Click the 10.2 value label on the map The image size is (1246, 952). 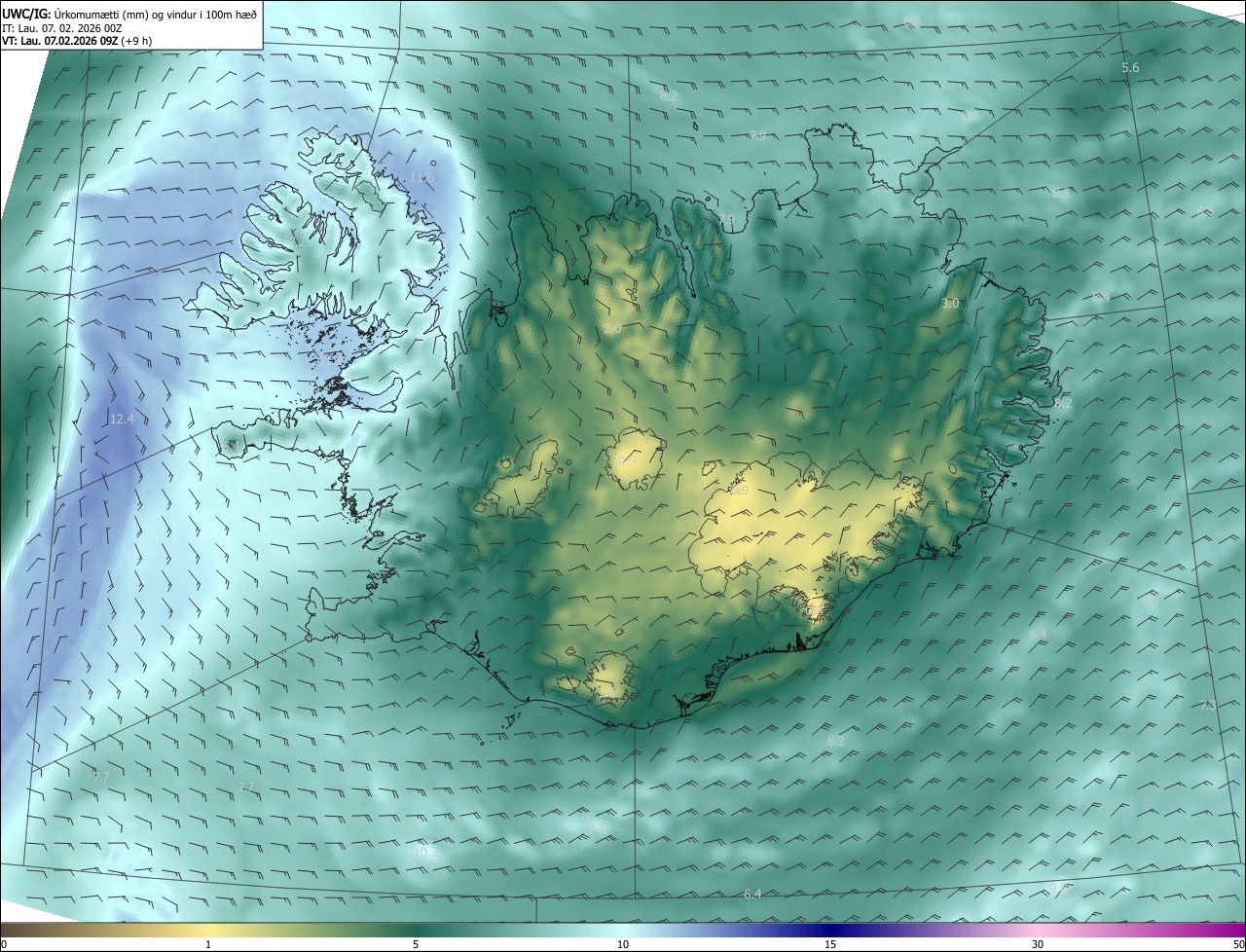coord(425,852)
